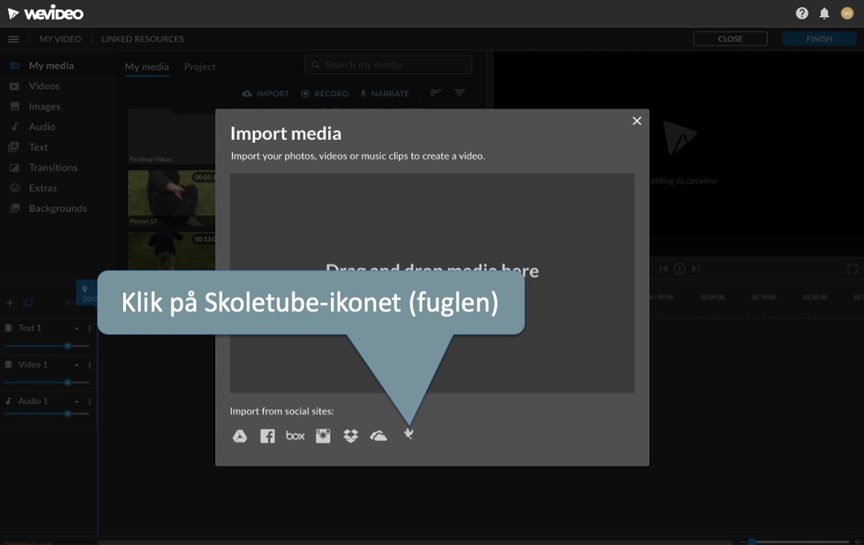Switch to the Project tab
The image size is (864, 545).
pyautogui.click(x=199, y=67)
